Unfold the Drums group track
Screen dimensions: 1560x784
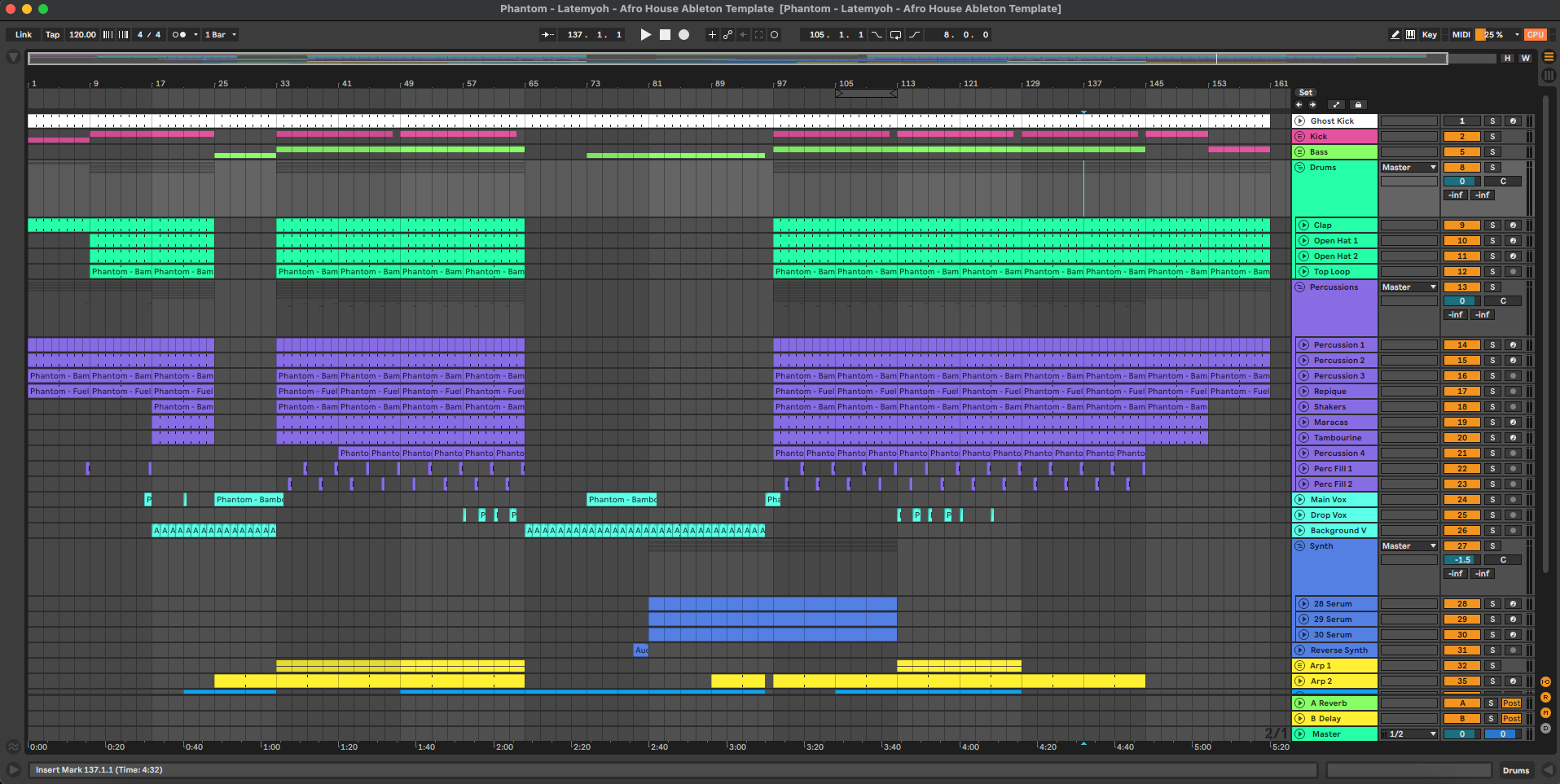[x=1300, y=168]
